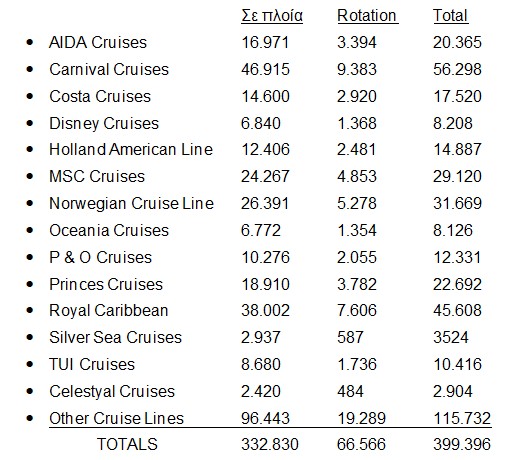The height and width of the screenshot is (460, 529).
Task: Click Costa Cruises total 17.520
Action: click(457, 97)
